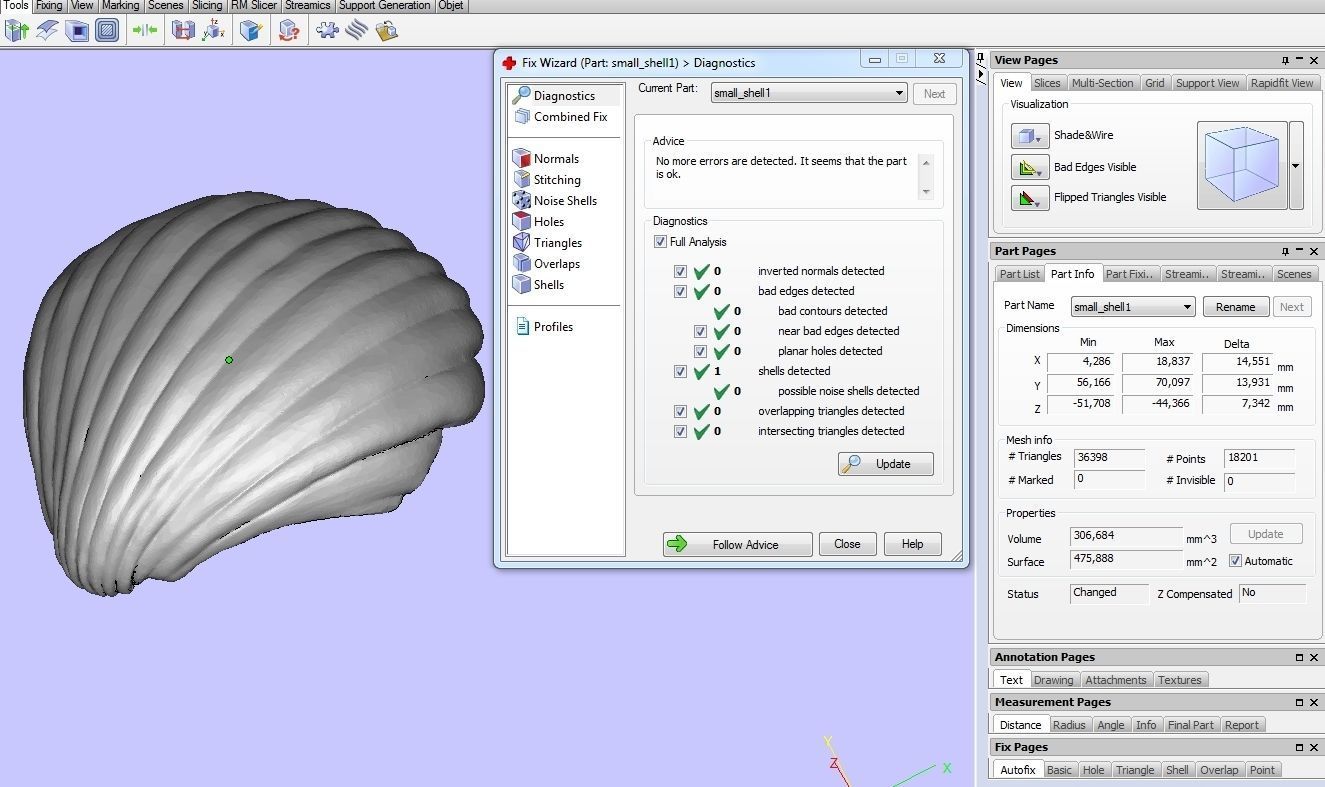
Task: Uncheck the shells detected checkbox
Action: pos(680,371)
